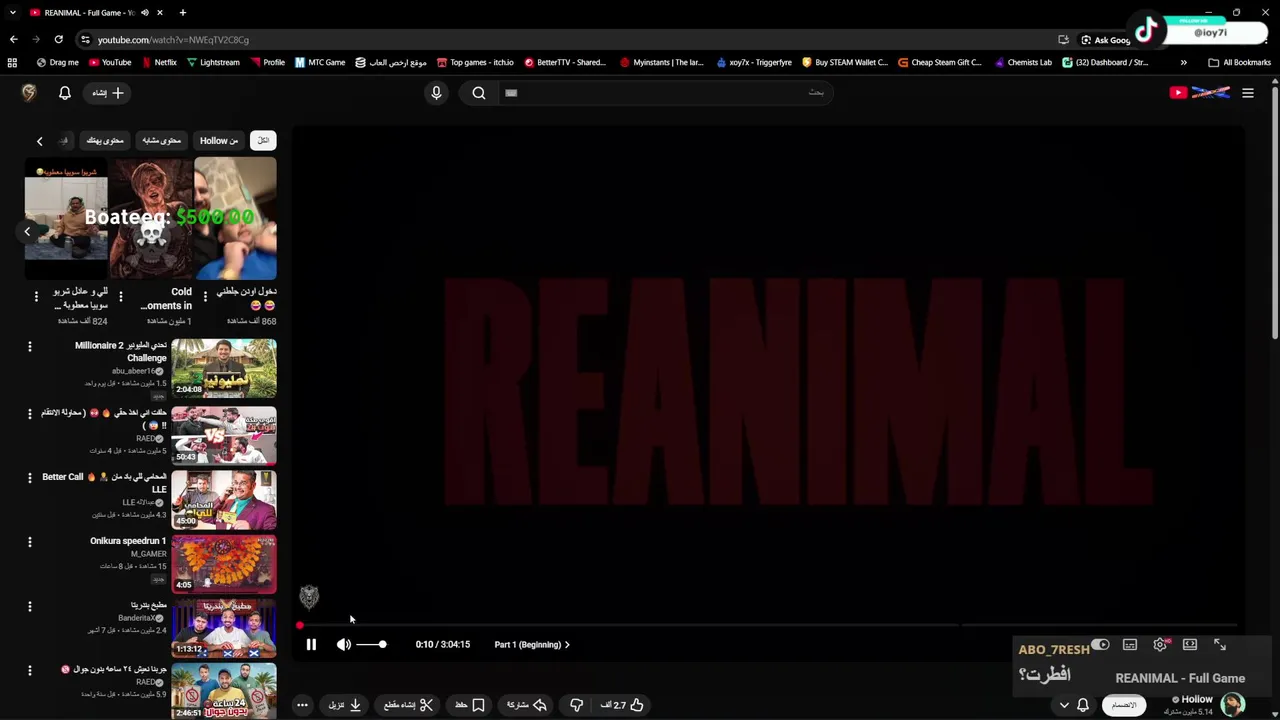Go back in browser history
This screenshot has width=1280, height=720.
pyautogui.click(x=13, y=39)
